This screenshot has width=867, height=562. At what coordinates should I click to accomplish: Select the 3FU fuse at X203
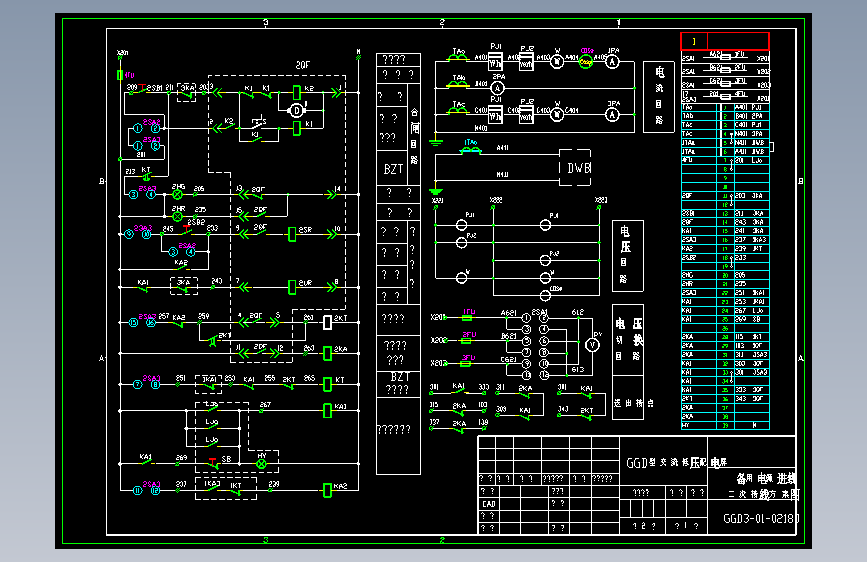tap(466, 363)
